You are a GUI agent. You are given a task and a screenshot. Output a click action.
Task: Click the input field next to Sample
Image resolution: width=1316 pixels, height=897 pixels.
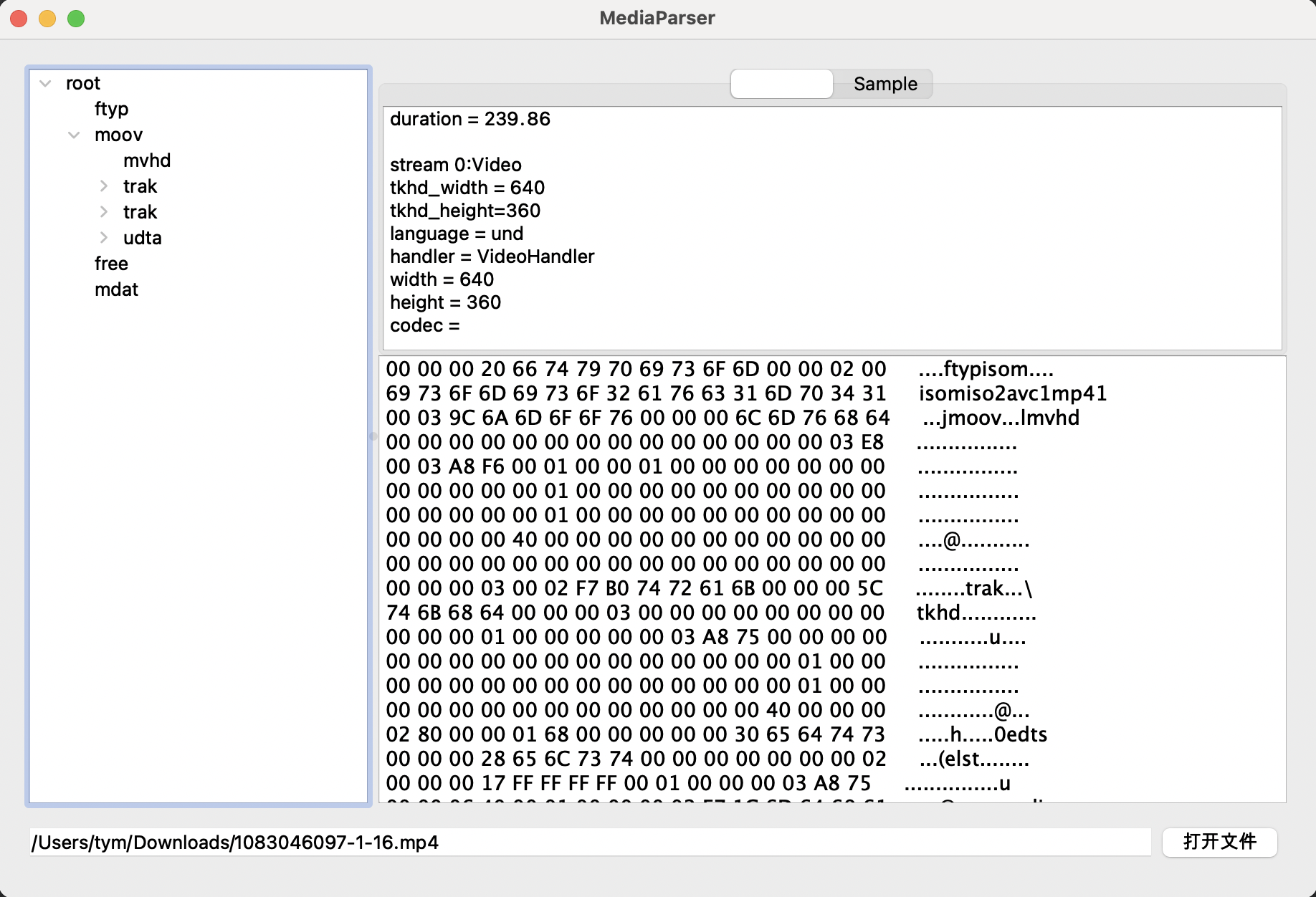[x=781, y=83]
